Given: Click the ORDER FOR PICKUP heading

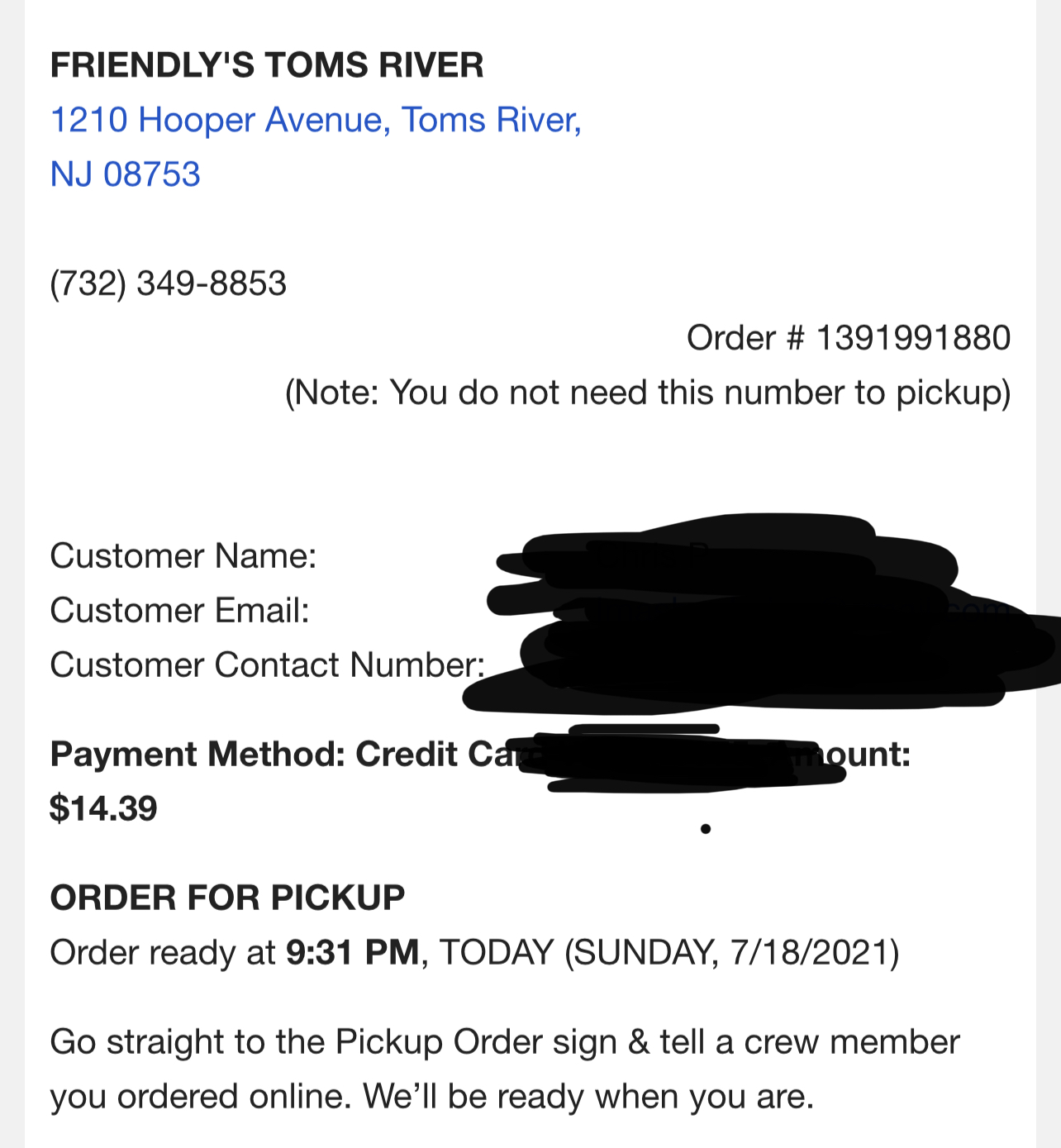Looking at the screenshot, I should coord(228,898).
